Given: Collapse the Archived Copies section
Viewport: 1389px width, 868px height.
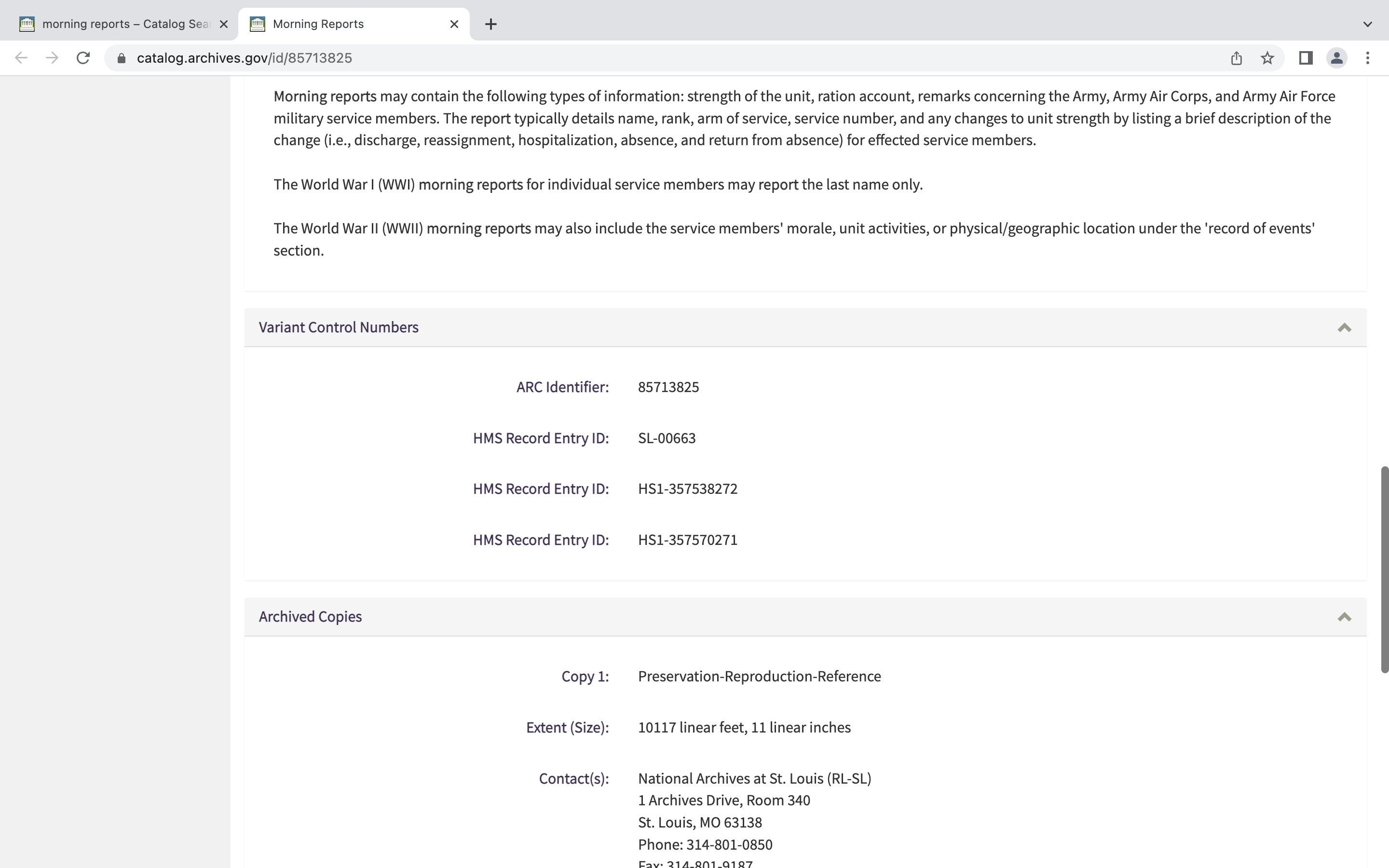Looking at the screenshot, I should (1344, 617).
